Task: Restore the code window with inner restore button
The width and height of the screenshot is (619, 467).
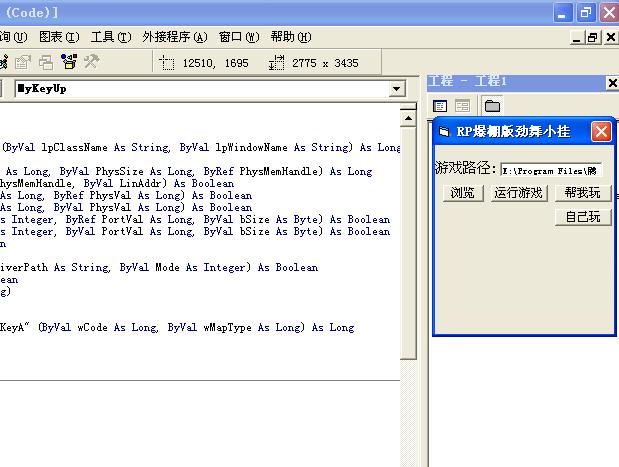Action: coord(593,37)
